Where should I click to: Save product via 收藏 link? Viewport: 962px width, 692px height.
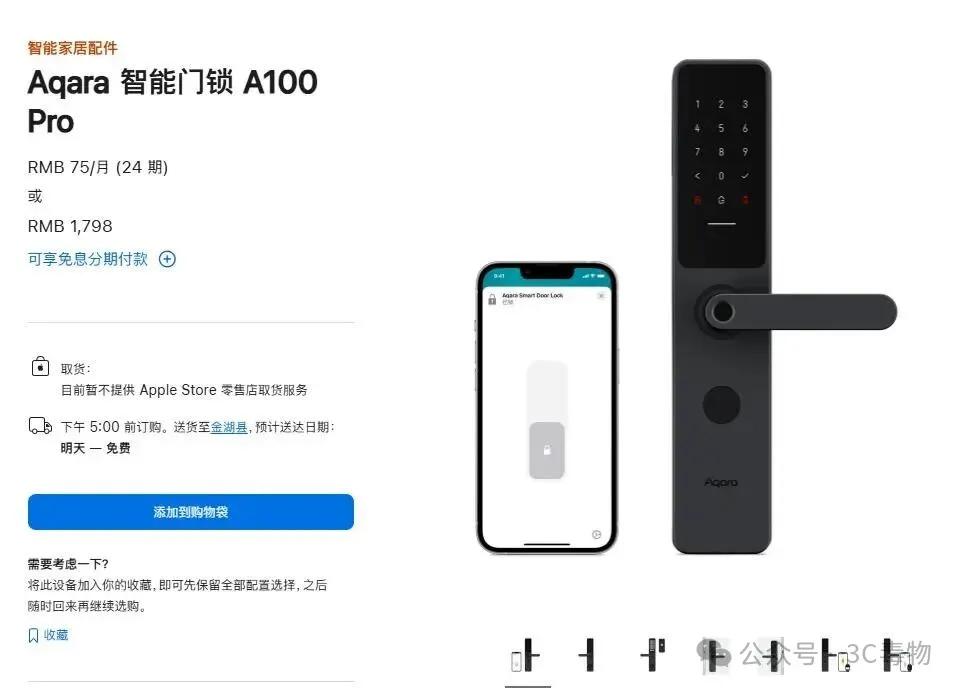click(56, 635)
